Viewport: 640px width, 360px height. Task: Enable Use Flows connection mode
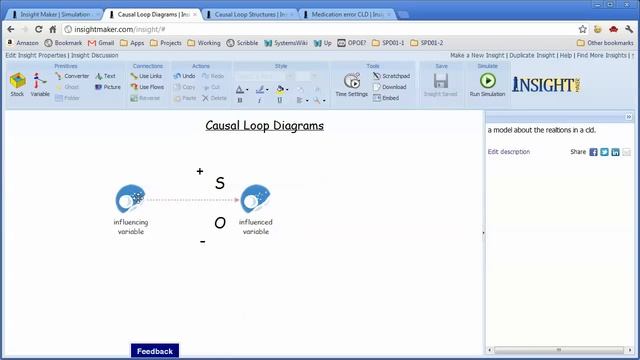147,87
